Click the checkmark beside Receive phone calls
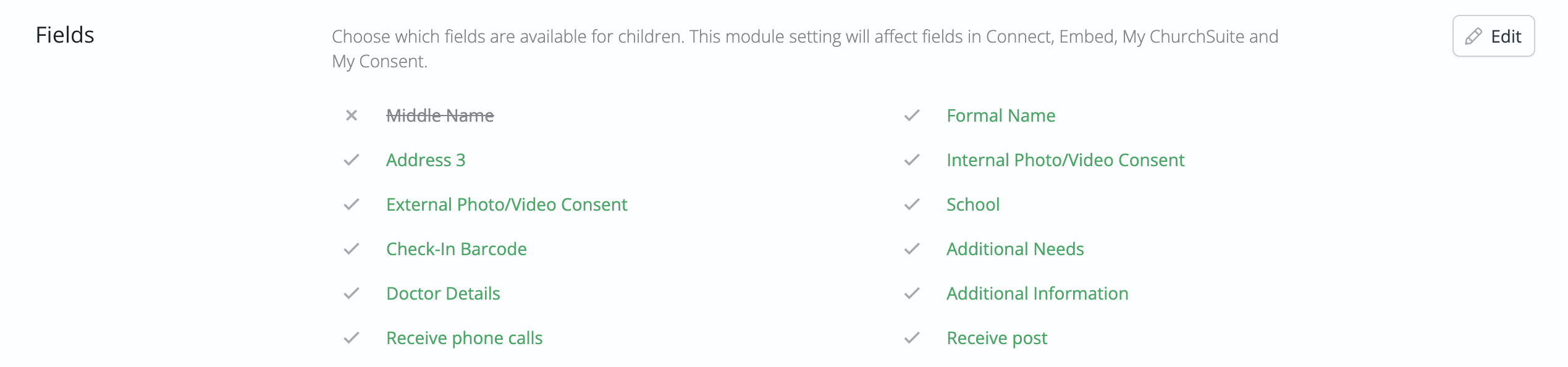The image size is (1568, 367). 352,338
